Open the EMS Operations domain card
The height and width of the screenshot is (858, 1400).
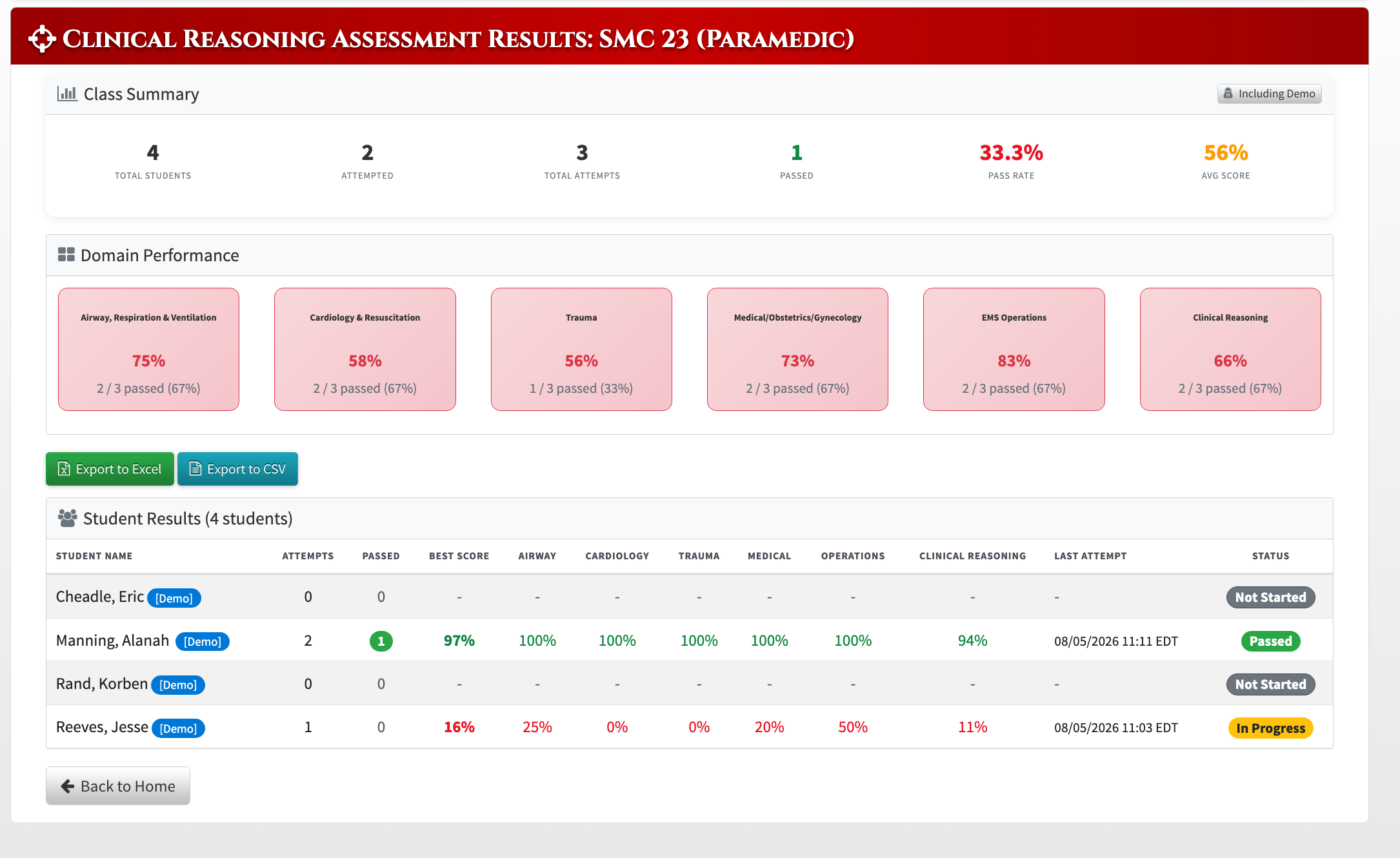1014,349
